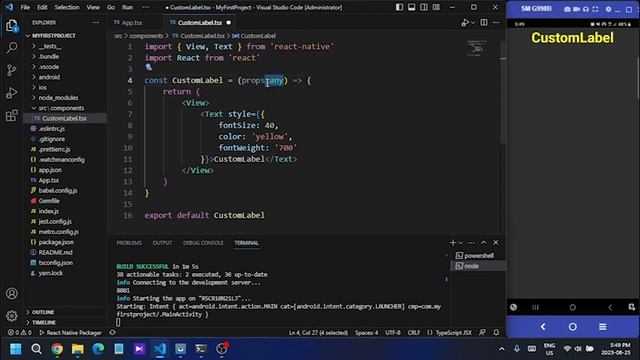Image resolution: width=640 pixels, height=360 pixels.
Task: Click errors and warnings count in status bar
Action: pos(20,333)
